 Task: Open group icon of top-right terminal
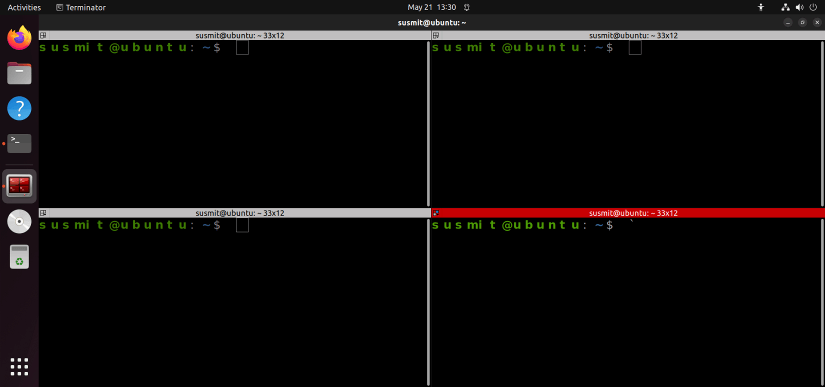tap(436, 35)
